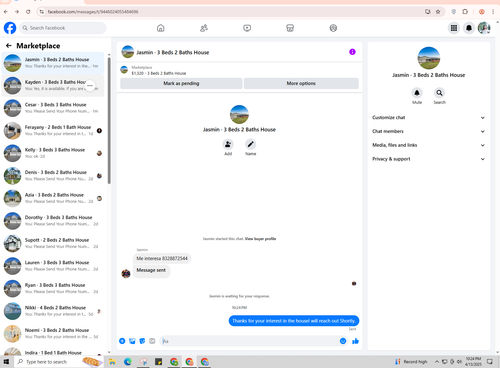Viewport: 500px width, 368px height.
Task: Open more actions plus icon in composer
Action: (122, 341)
